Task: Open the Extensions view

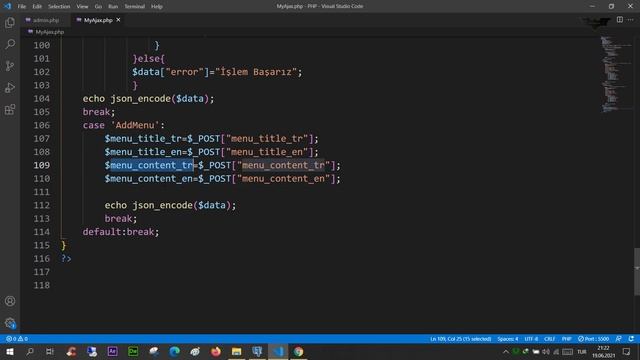Action: click(x=10, y=109)
